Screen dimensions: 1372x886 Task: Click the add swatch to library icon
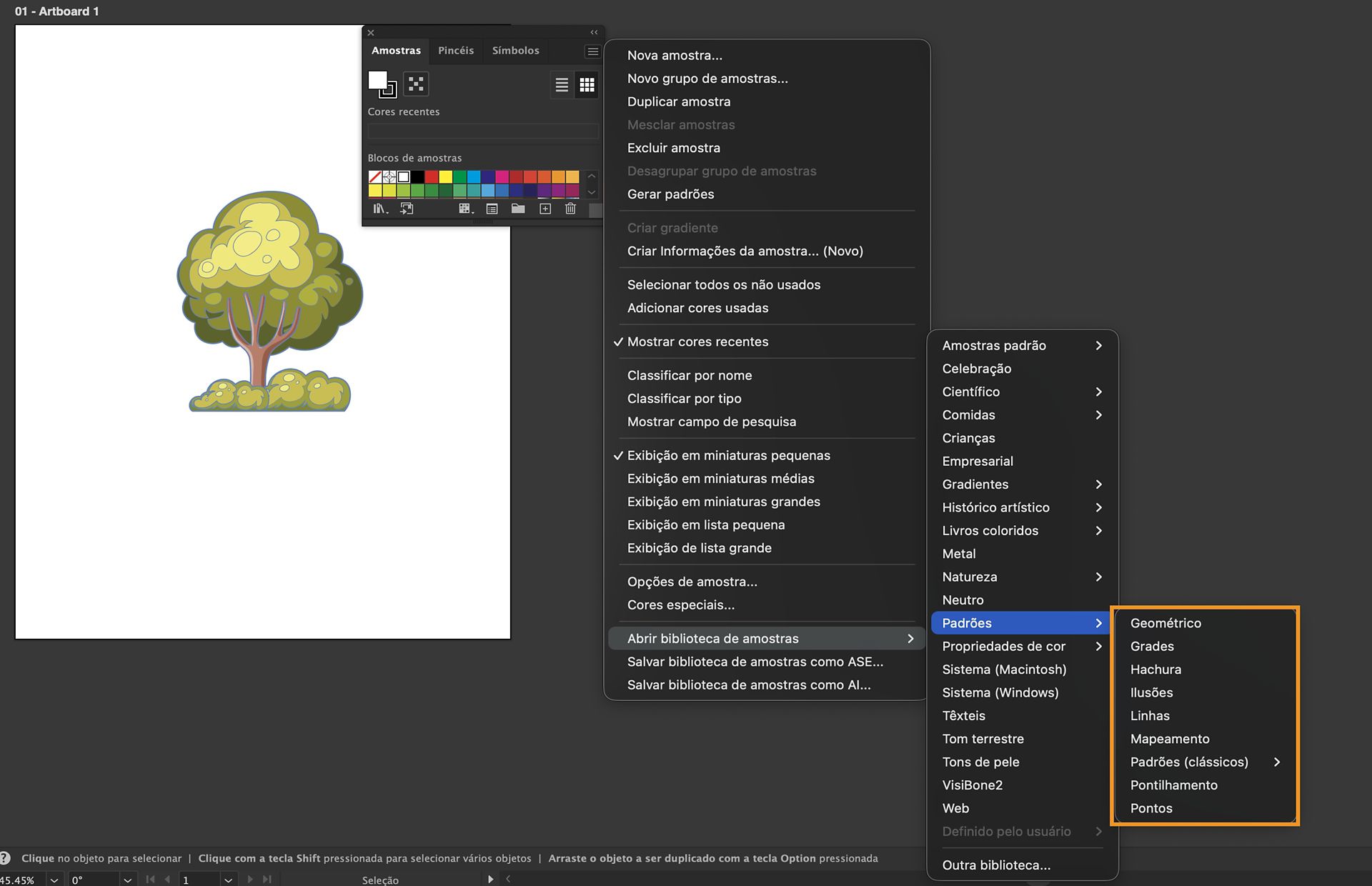pyautogui.click(x=407, y=209)
